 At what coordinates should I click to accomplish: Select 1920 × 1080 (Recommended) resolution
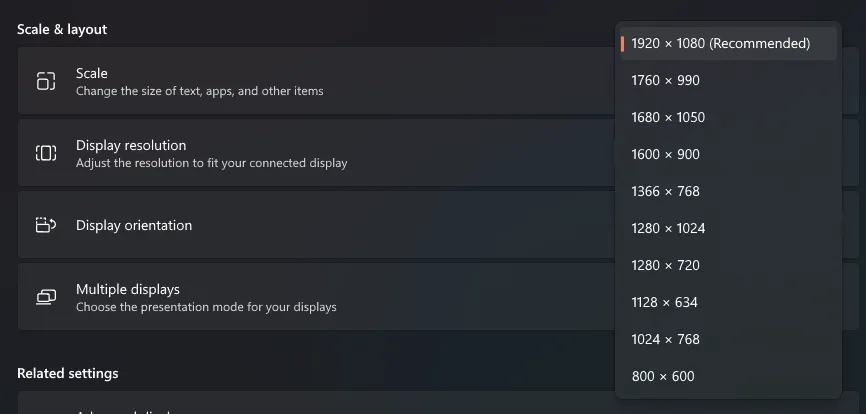[x=720, y=43]
